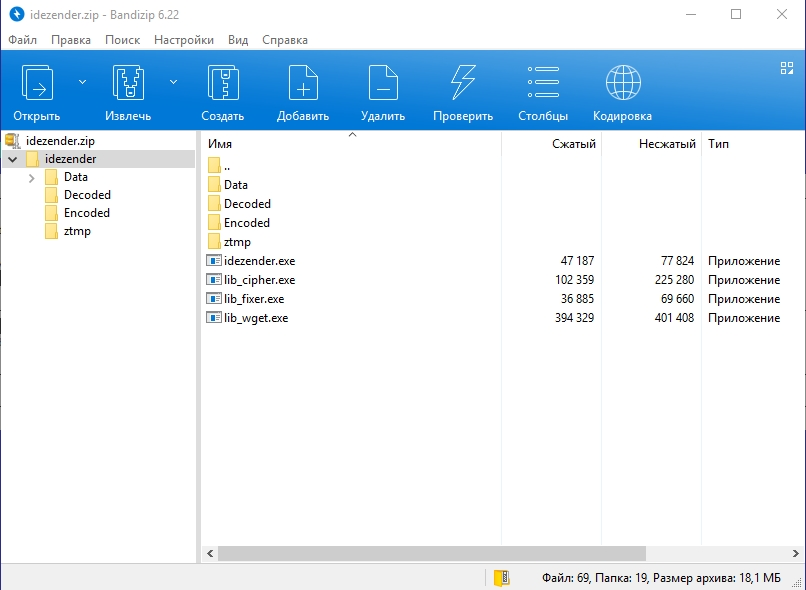Click the Извлечь toolbar icon
Viewport: 806px width, 590px height.
pos(128,82)
